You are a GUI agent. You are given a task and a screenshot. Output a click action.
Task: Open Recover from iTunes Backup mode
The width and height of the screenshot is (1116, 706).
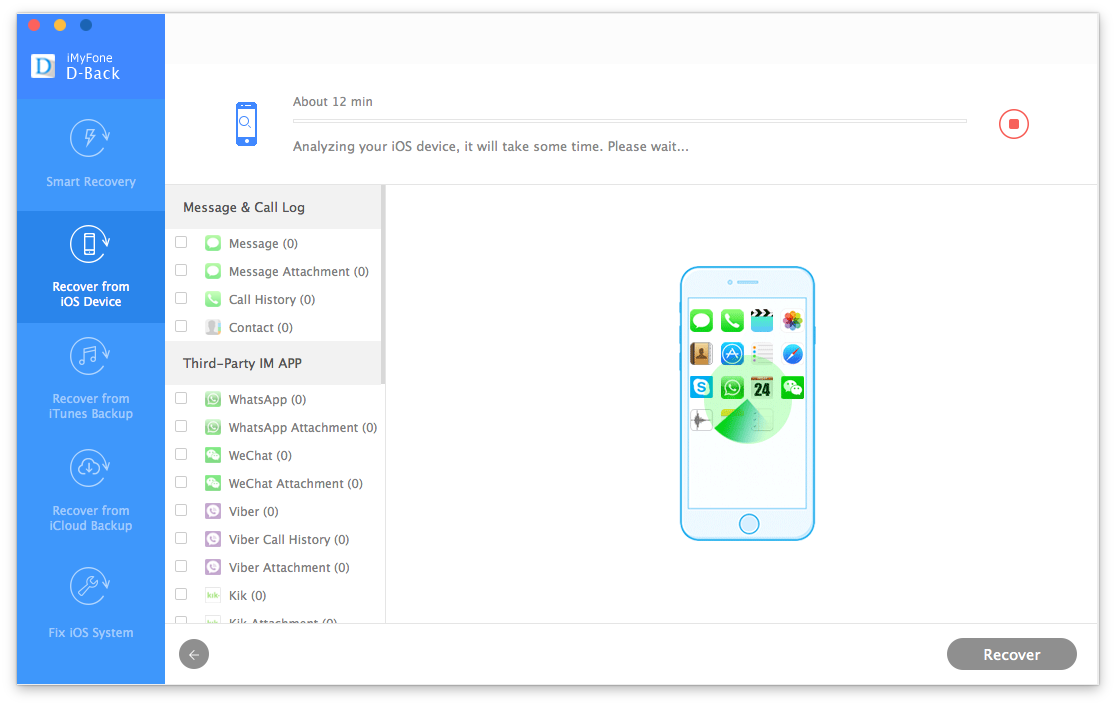(x=90, y=379)
